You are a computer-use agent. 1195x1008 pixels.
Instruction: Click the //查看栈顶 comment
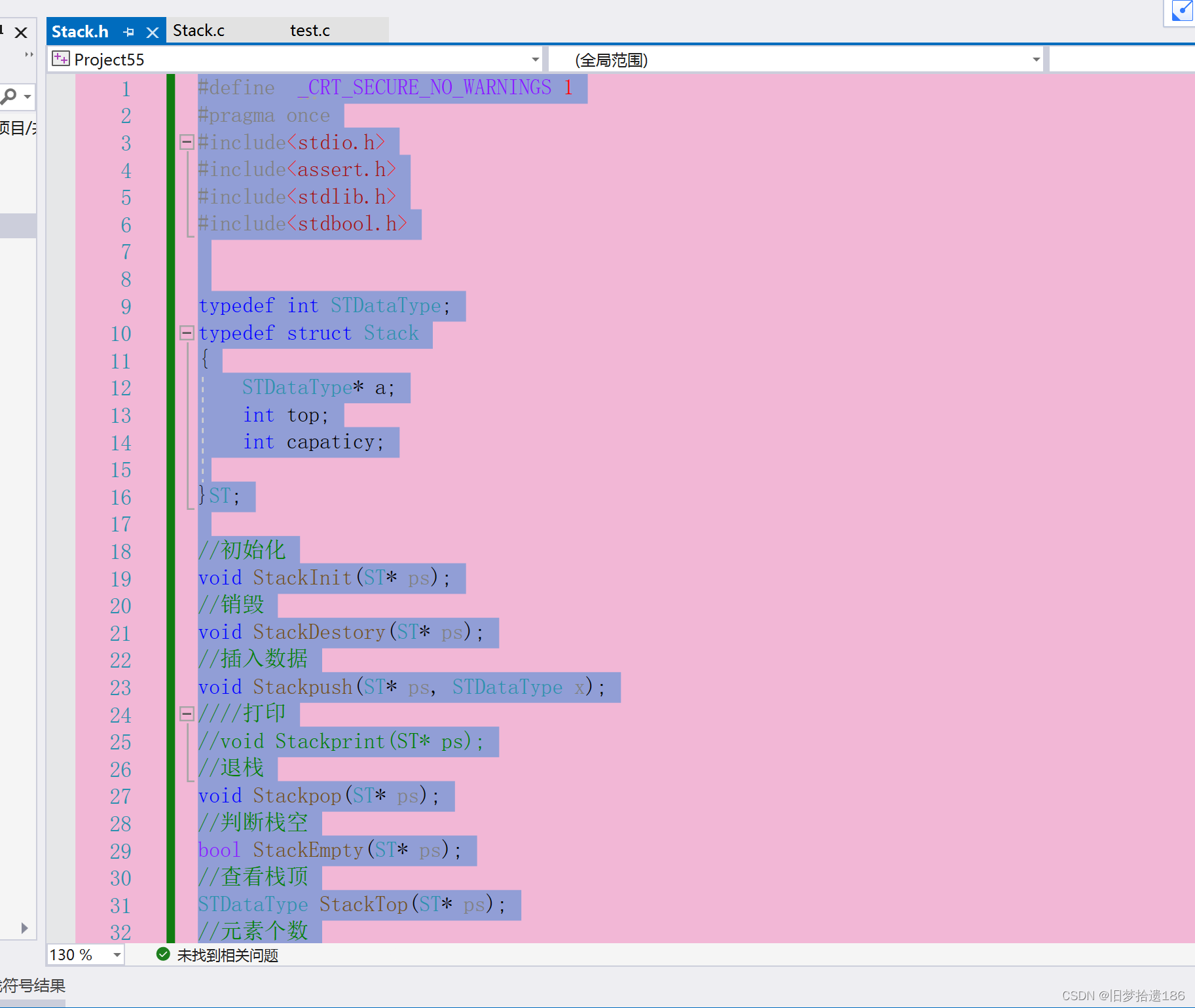click(253, 876)
